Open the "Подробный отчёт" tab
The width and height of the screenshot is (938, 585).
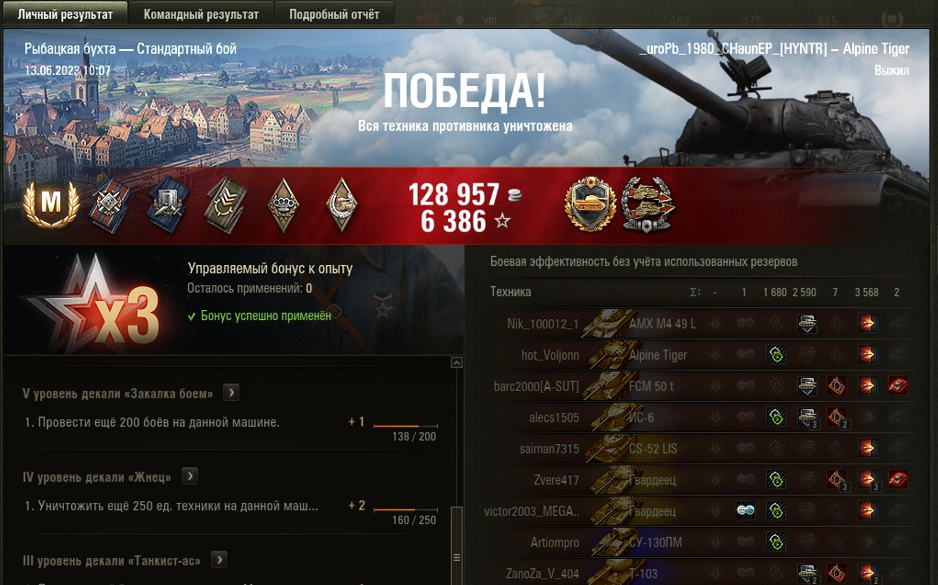(x=334, y=14)
